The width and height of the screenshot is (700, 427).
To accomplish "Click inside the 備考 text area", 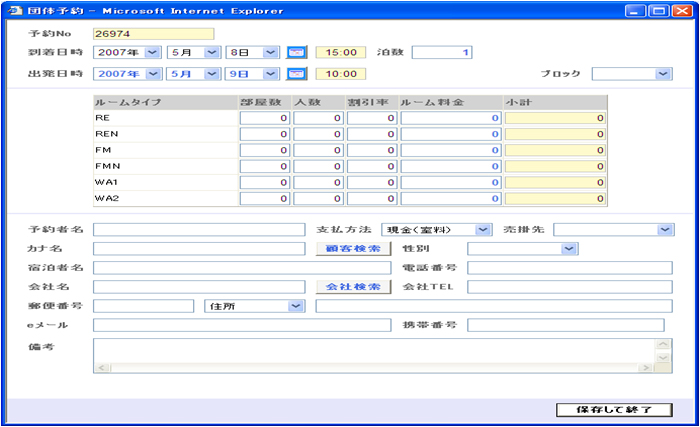I will 374,351.
